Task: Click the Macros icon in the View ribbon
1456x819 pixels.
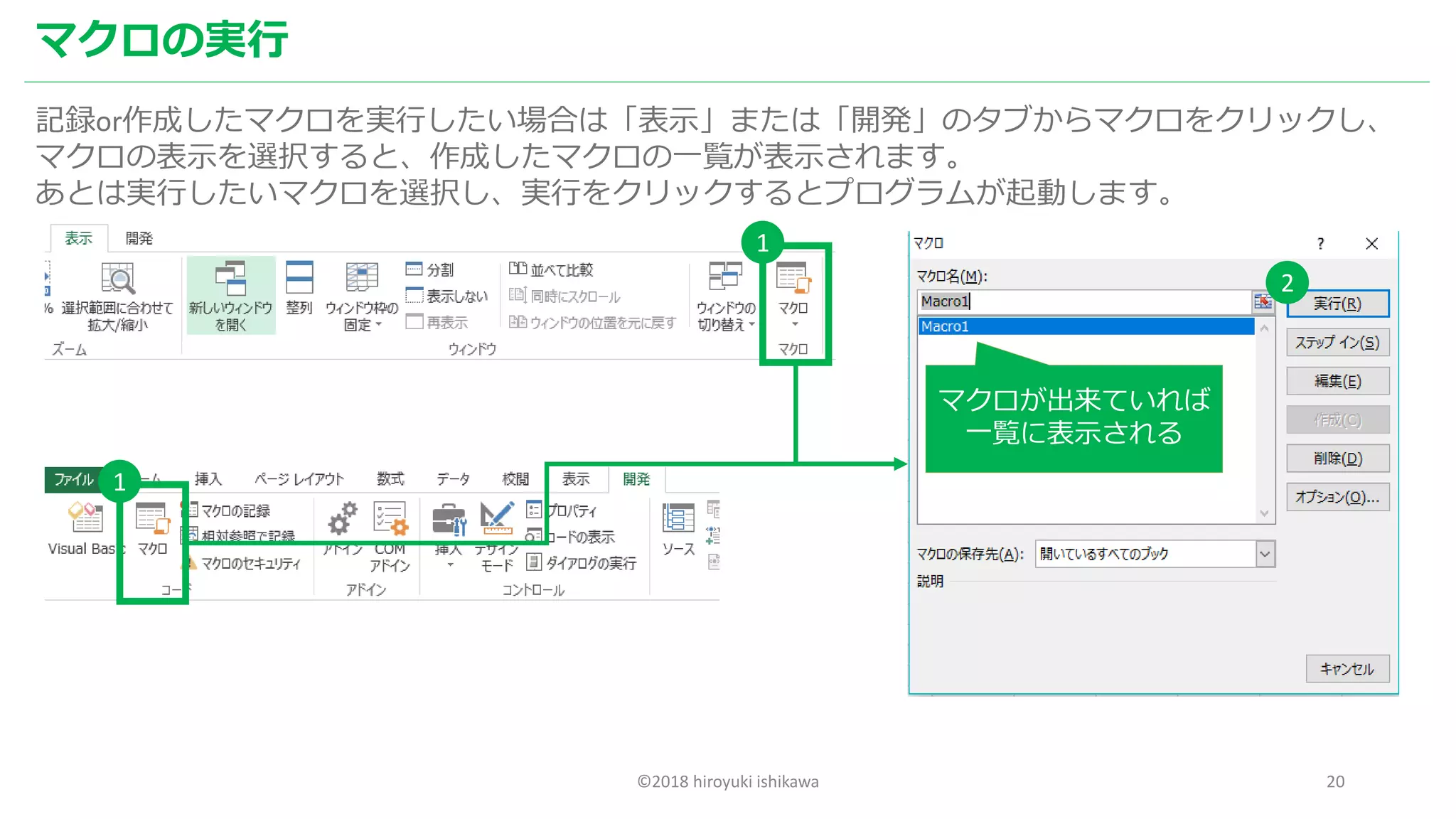Action: [x=793, y=279]
